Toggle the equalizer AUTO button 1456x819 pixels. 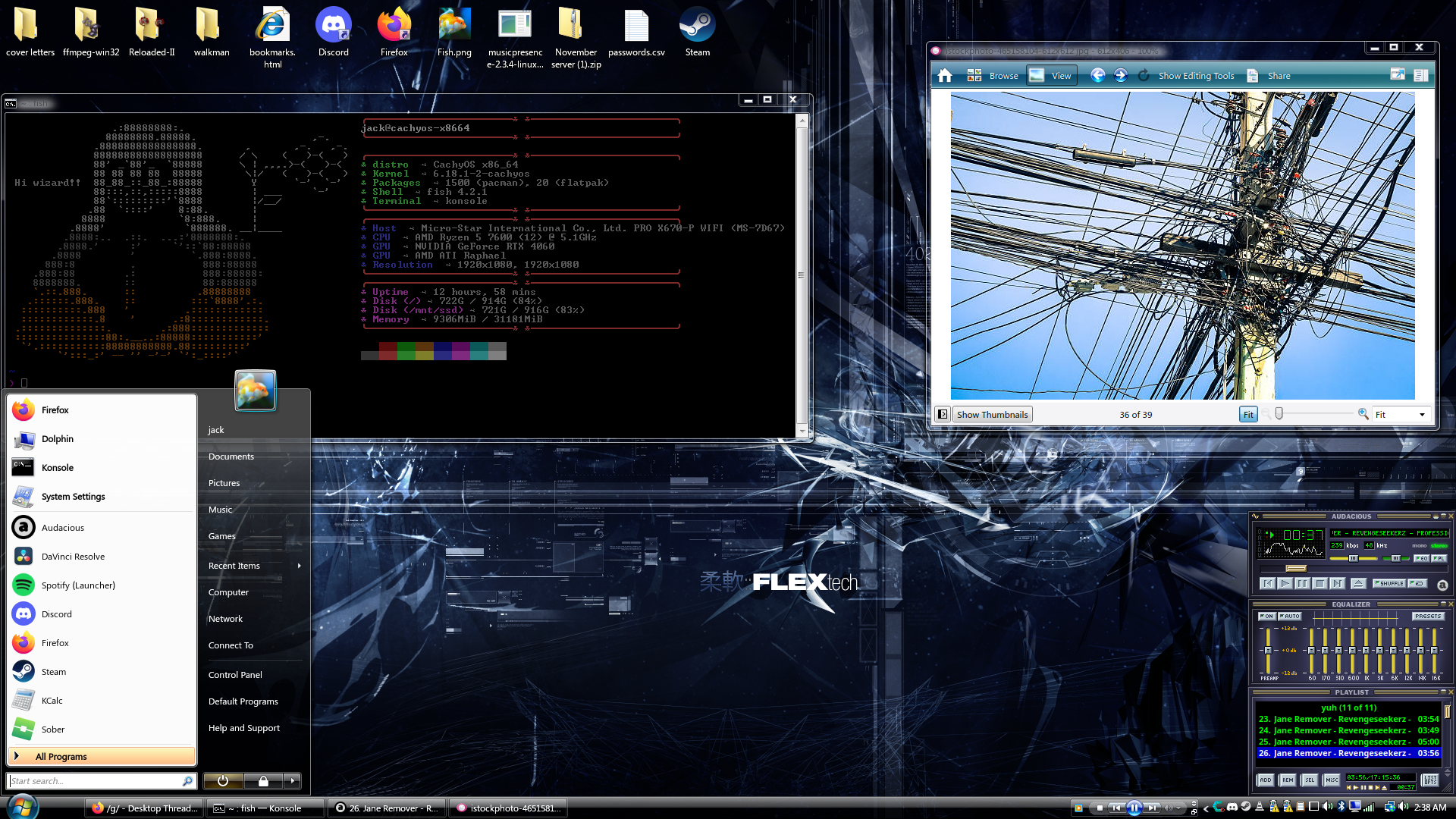tap(1290, 616)
